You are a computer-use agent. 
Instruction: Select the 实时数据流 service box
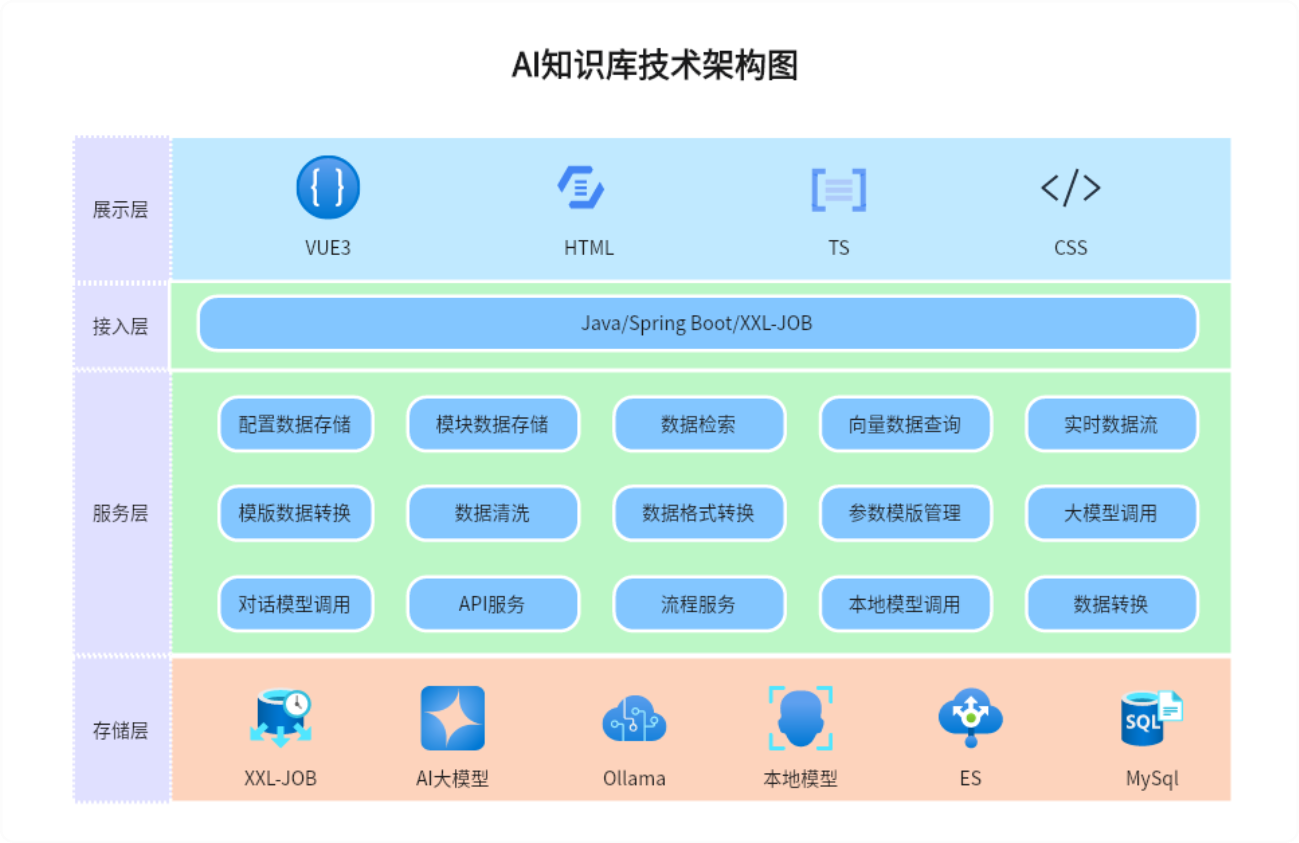tap(1111, 424)
